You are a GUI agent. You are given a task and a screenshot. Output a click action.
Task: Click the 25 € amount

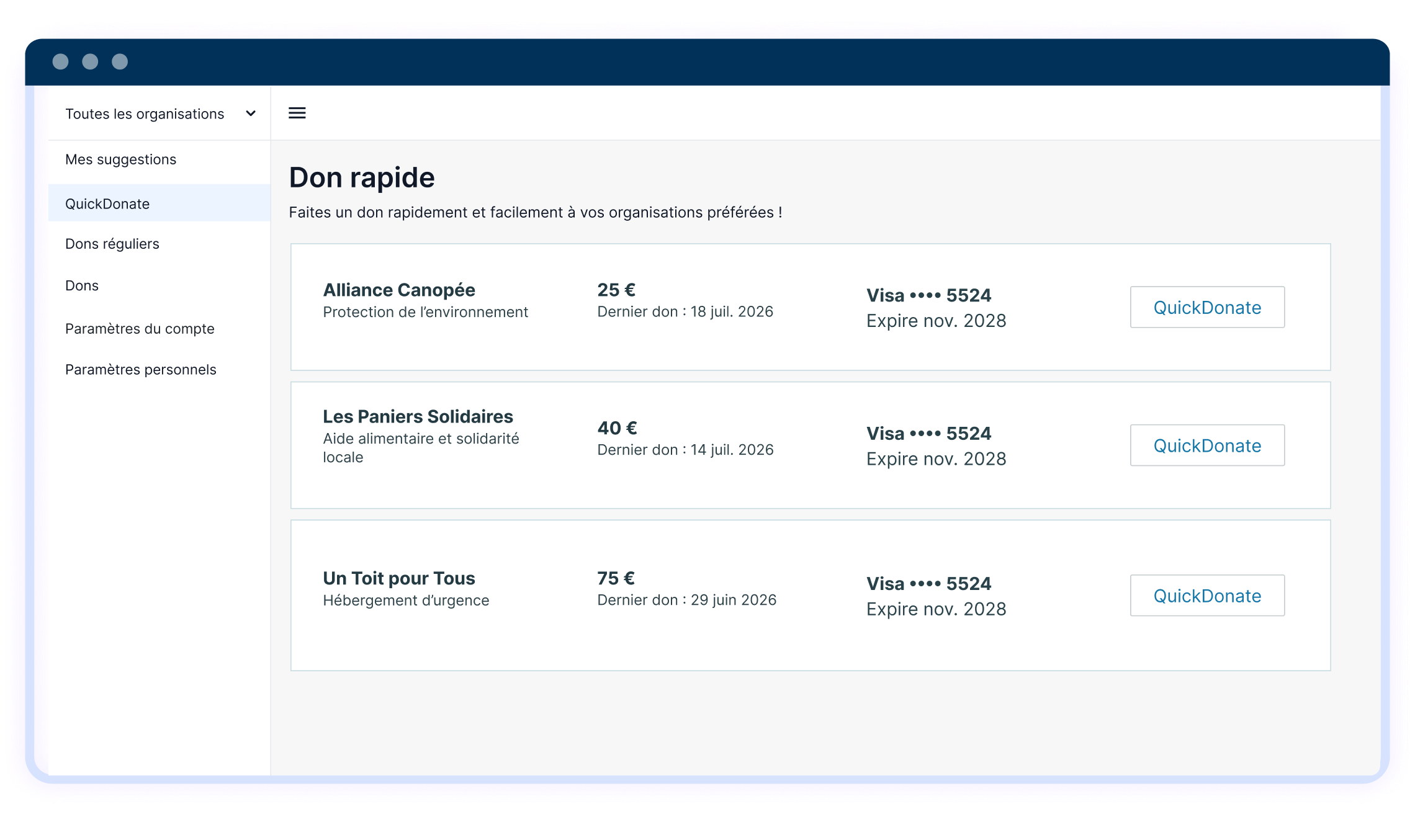coord(616,290)
